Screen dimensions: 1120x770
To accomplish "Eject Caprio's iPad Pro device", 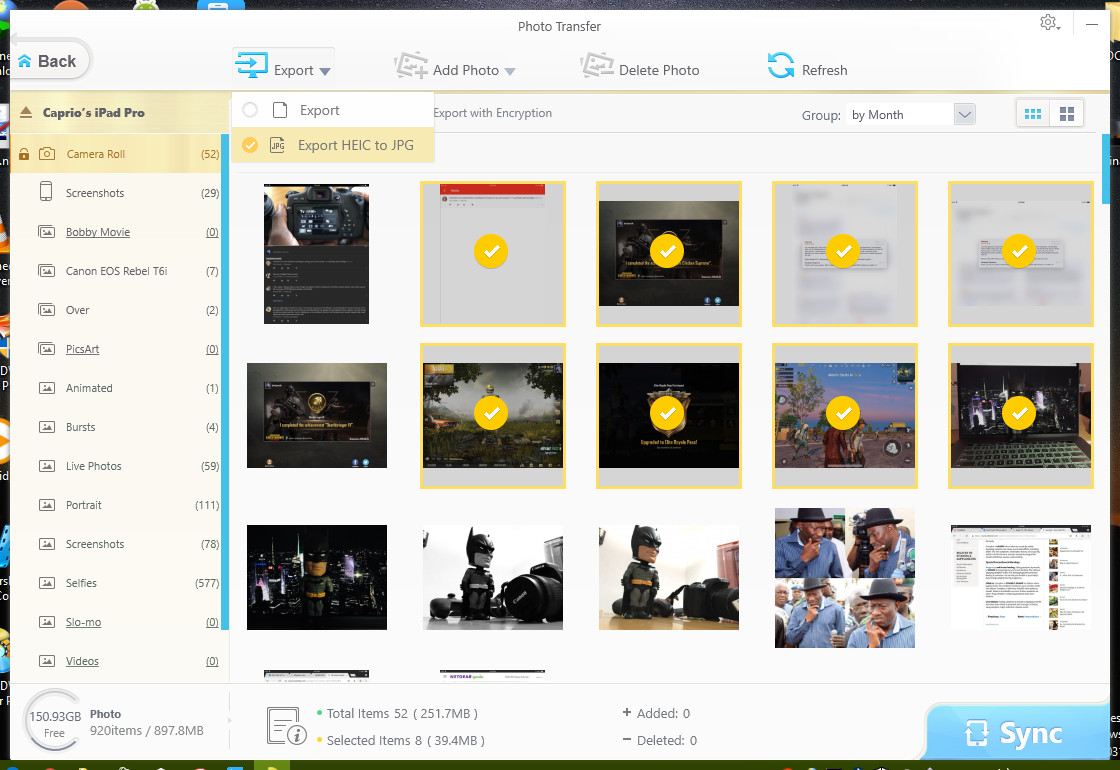I will point(26,112).
